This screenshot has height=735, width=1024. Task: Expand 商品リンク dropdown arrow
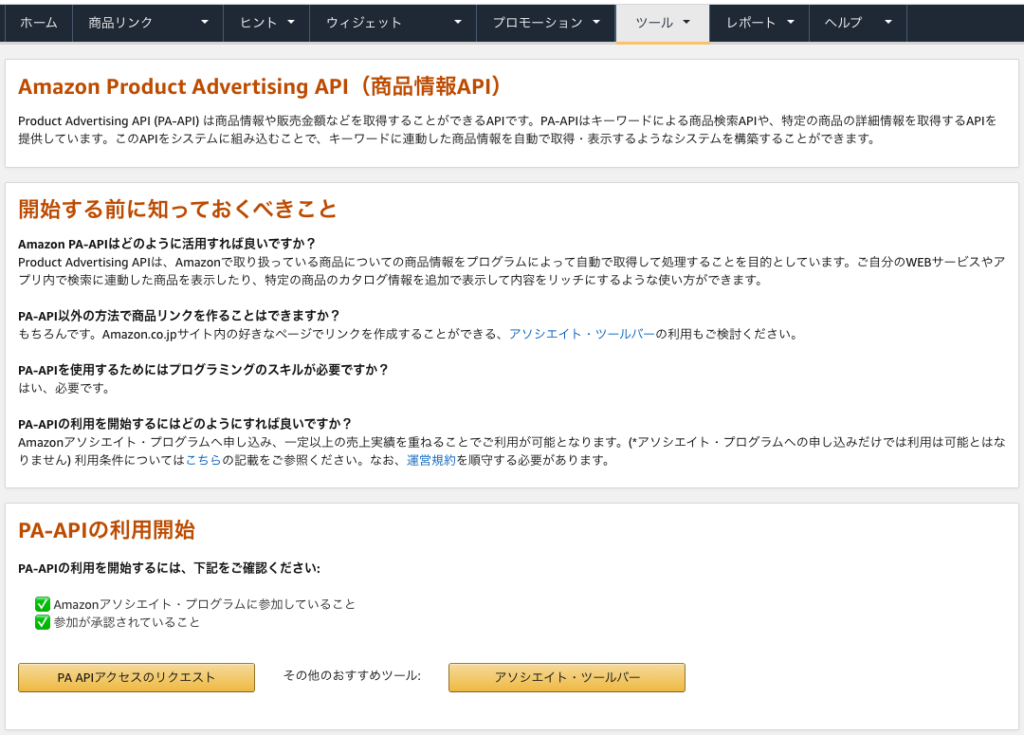[204, 22]
